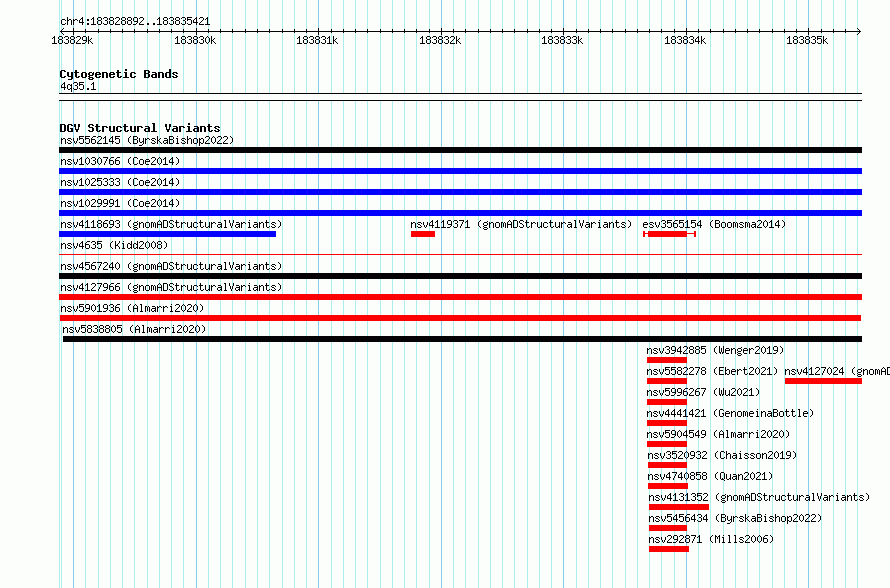Image resolution: width=890 pixels, height=588 pixels.
Task: Select the short blue bar for nsv4118693
Action: click(167, 234)
